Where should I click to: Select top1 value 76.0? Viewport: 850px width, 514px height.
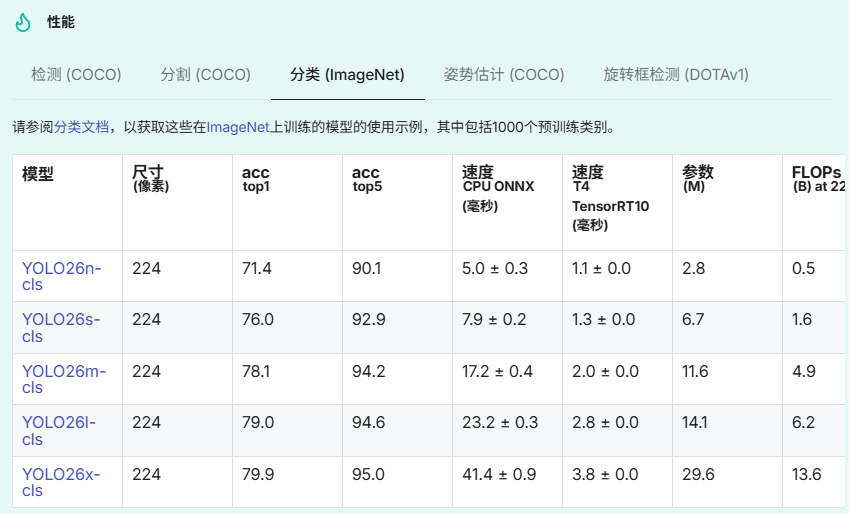pyautogui.click(x=257, y=319)
